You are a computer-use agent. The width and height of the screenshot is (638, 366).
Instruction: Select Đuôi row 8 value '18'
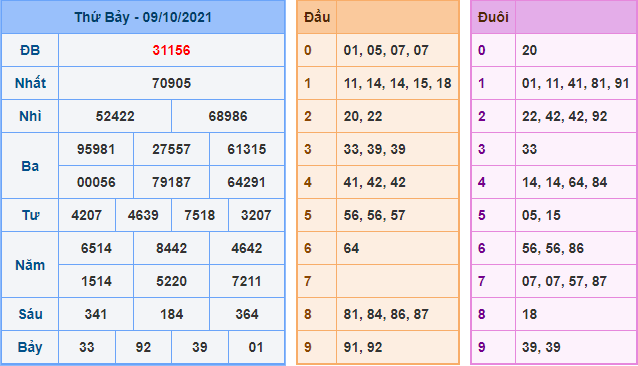click(x=529, y=314)
